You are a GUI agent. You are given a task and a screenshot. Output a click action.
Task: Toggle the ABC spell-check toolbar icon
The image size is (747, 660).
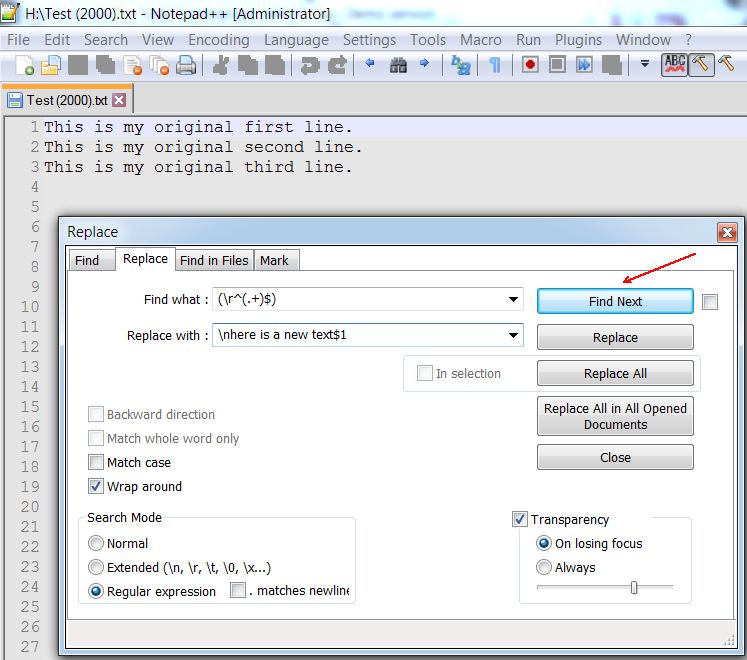pos(675,64)
